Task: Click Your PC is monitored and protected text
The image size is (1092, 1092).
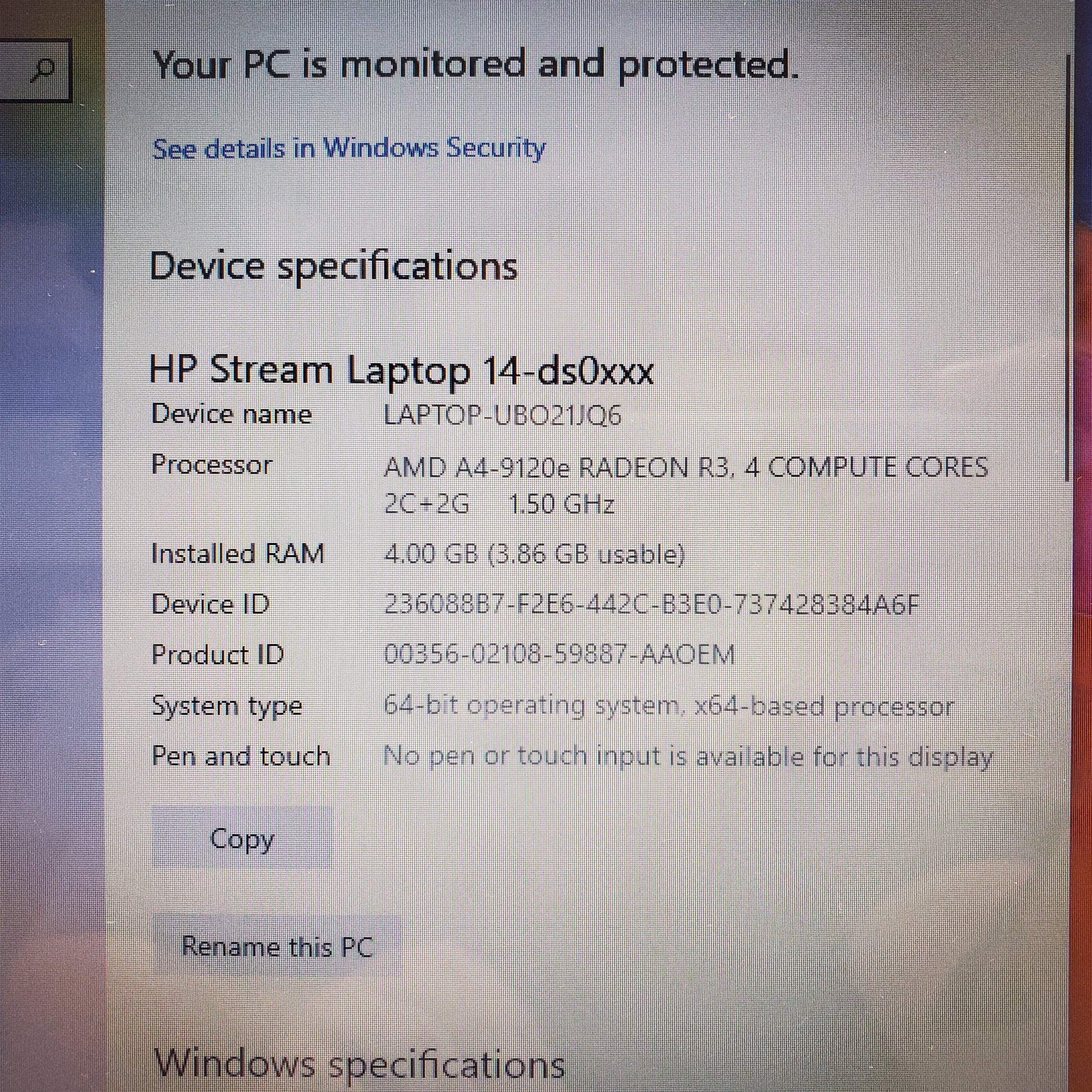Action: 476,65
